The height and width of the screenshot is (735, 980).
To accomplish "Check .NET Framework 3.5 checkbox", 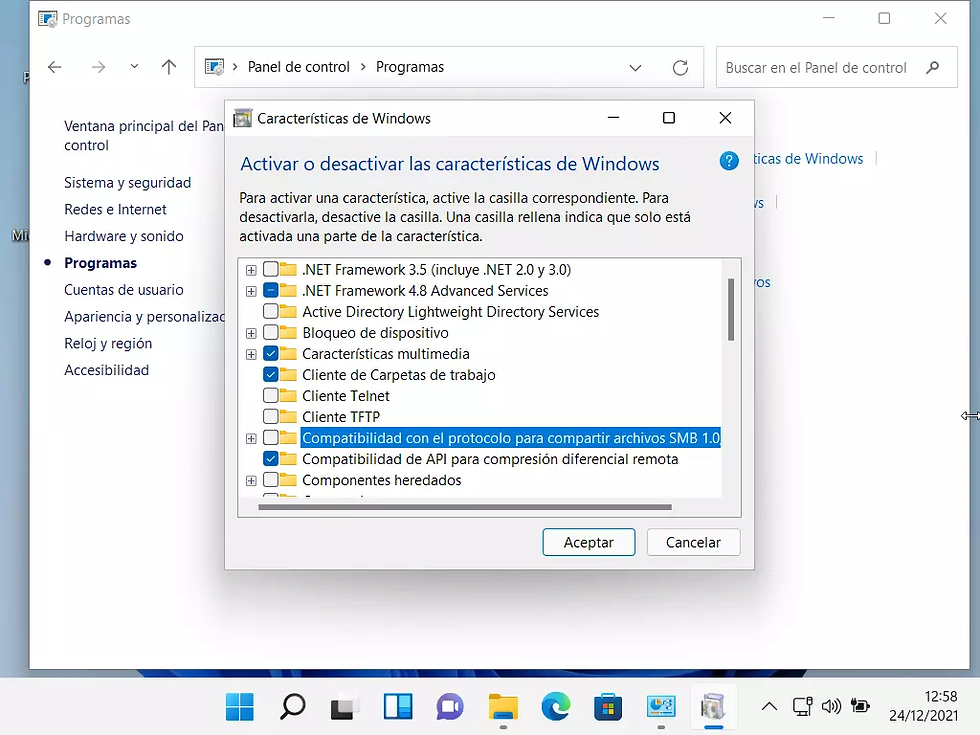I will tap(271, 269).
